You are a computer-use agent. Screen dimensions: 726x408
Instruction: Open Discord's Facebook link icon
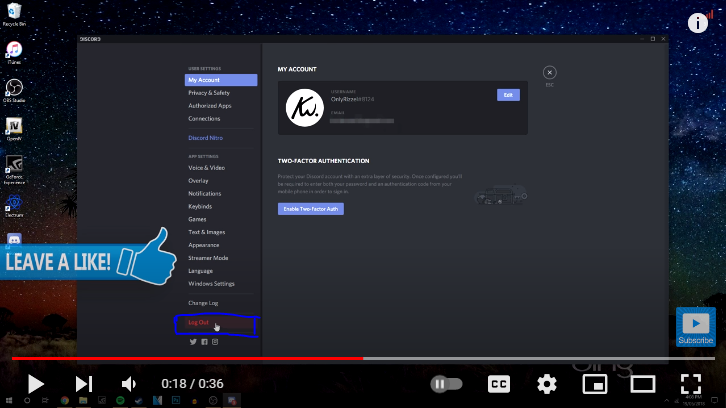pyautogui.click(x=204, y=342)
